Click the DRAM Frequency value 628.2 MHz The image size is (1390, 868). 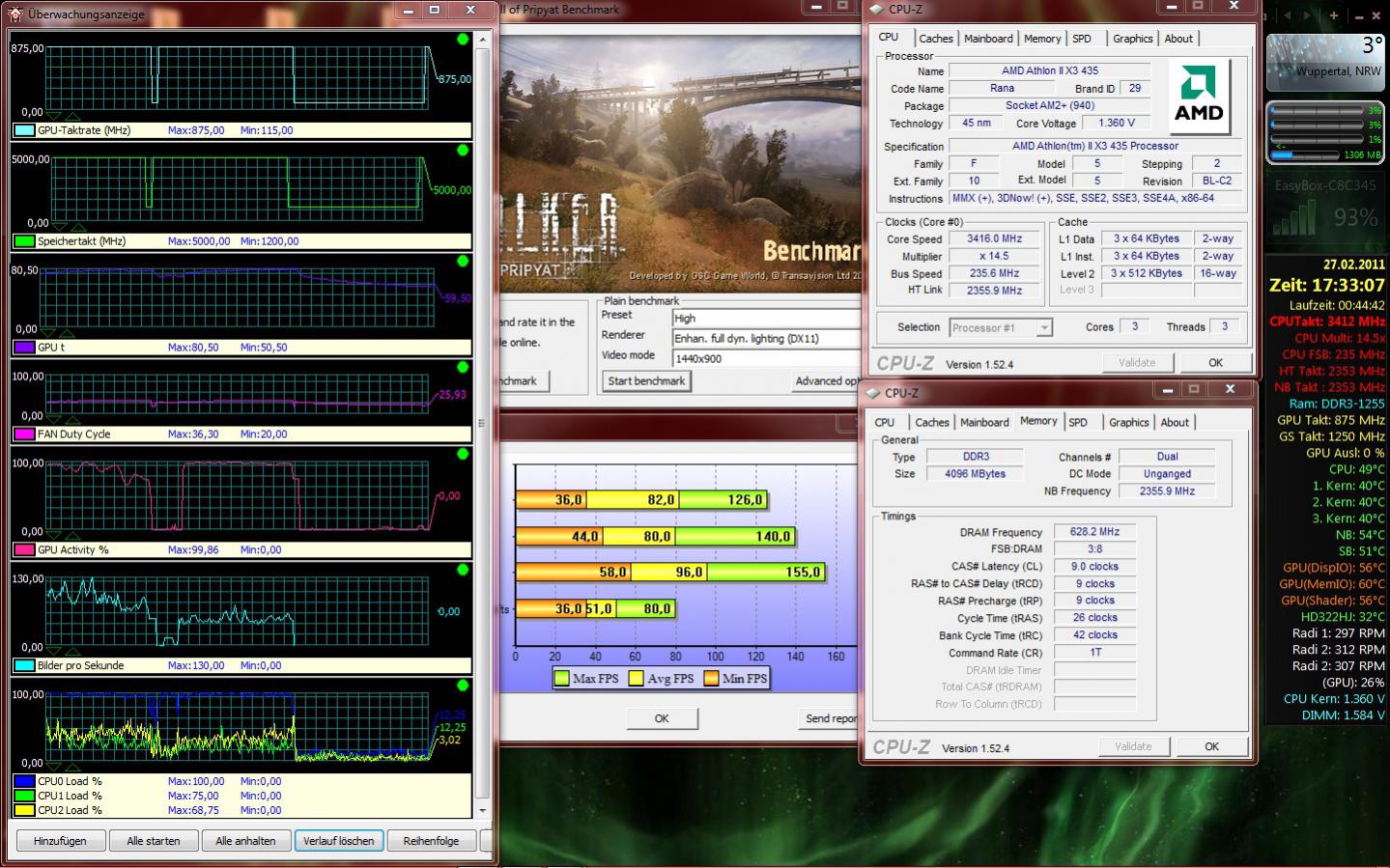(x=1094, y=532)
